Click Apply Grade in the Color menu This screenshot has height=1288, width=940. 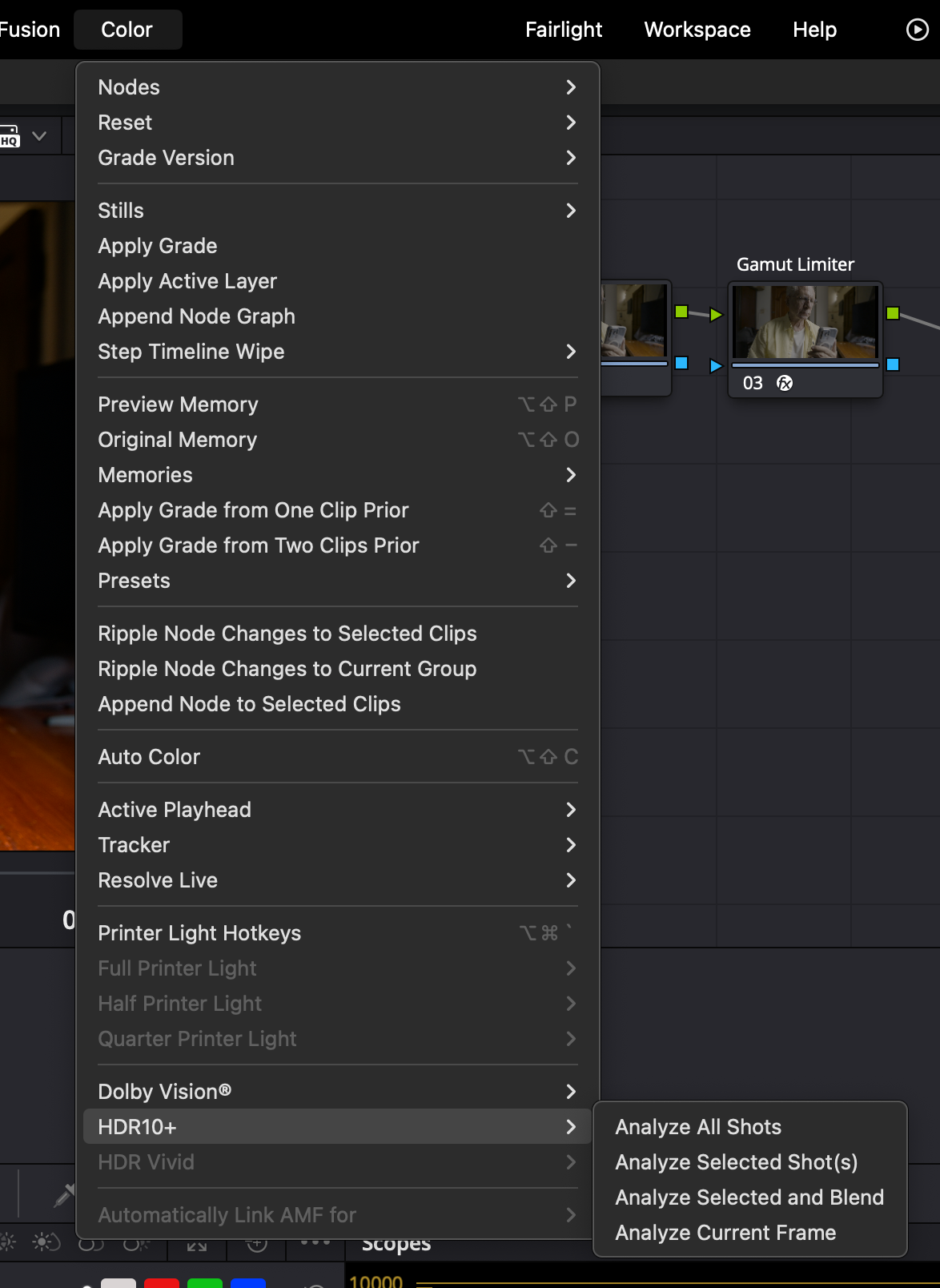coord(158,246)
